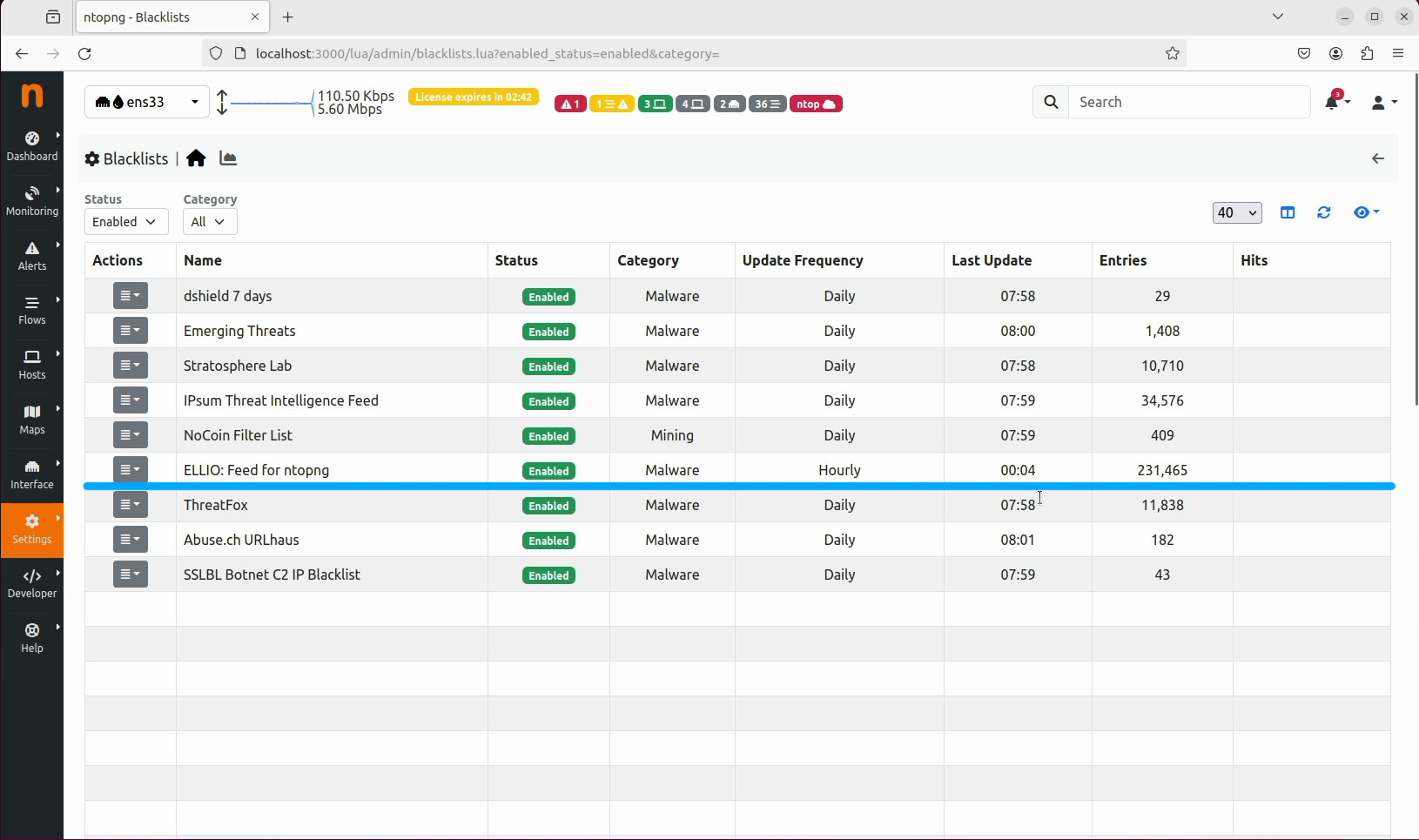Screen dimensions: 1419x840
Task: Refresh the blacklists table
Action: pos(1324,212)
